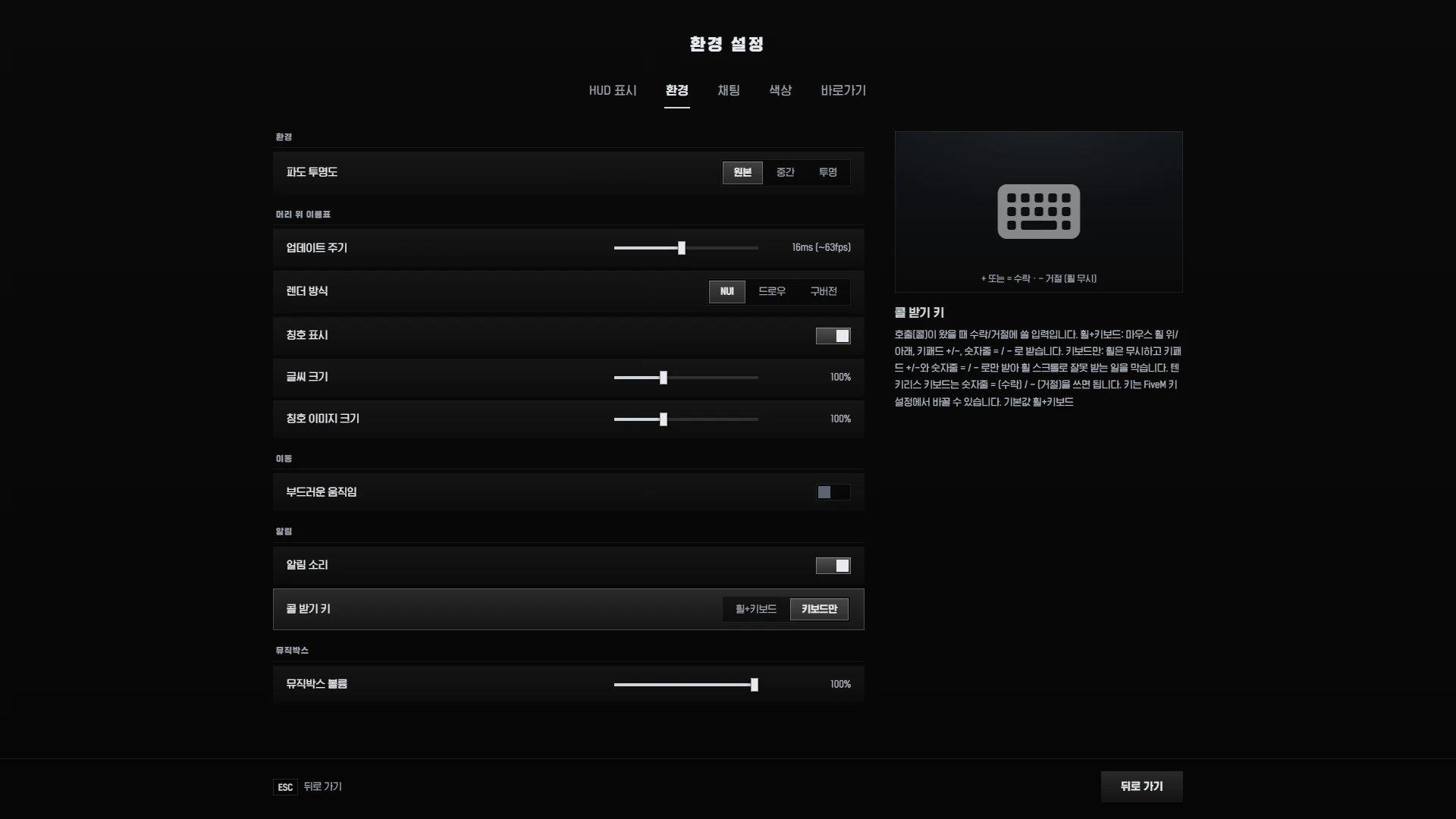Open the HUD 표시 tab
This screenshot has height=819, width=1456.
click(613, 91)
